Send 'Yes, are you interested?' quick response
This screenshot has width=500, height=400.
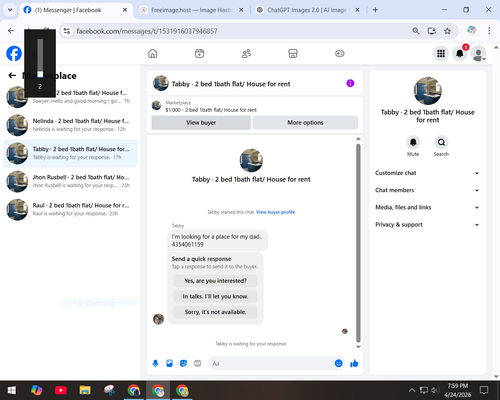tap(215, 281)
